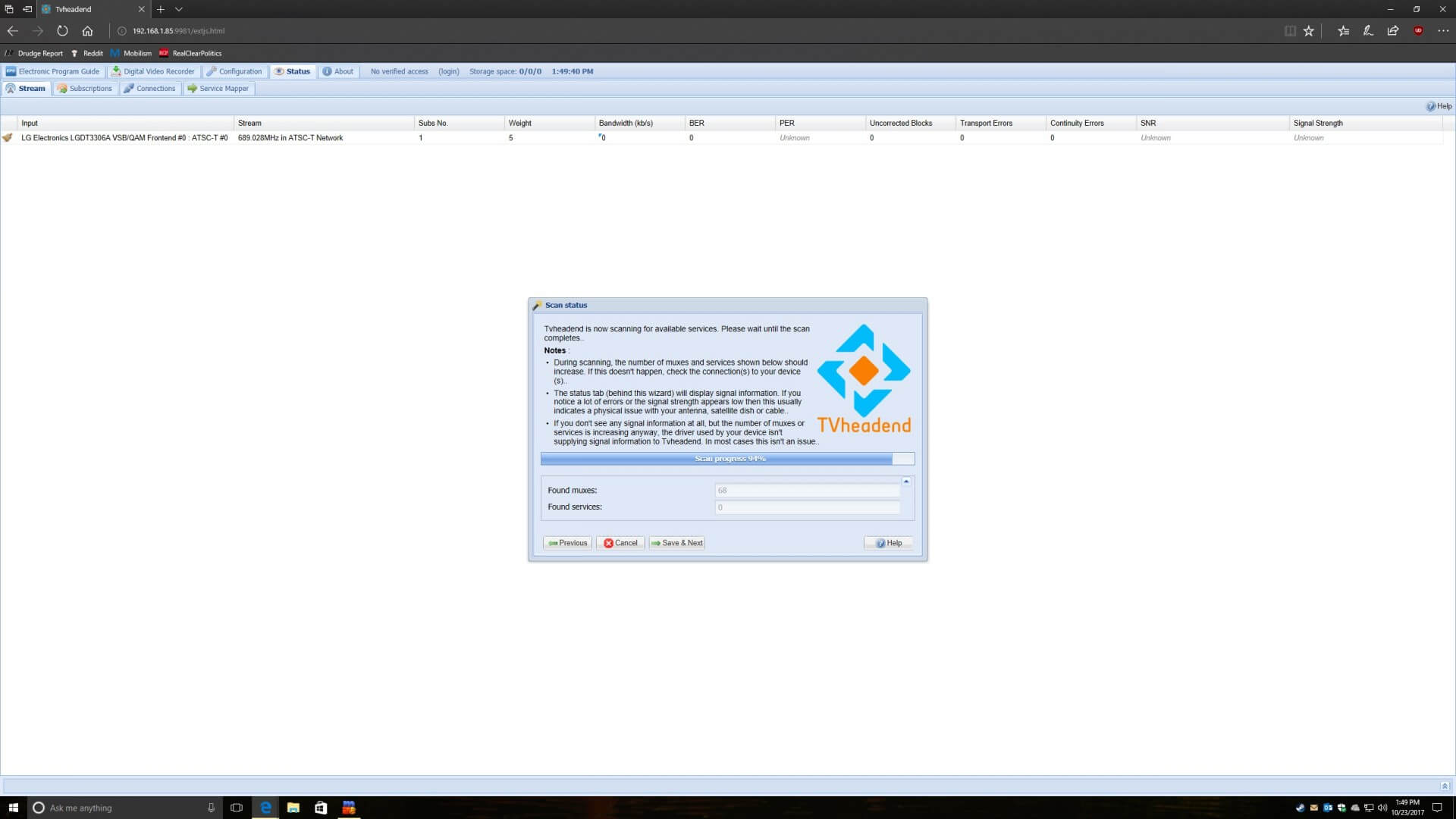Open the Configuration tab
1456x819 pixels.
(234, 71)
